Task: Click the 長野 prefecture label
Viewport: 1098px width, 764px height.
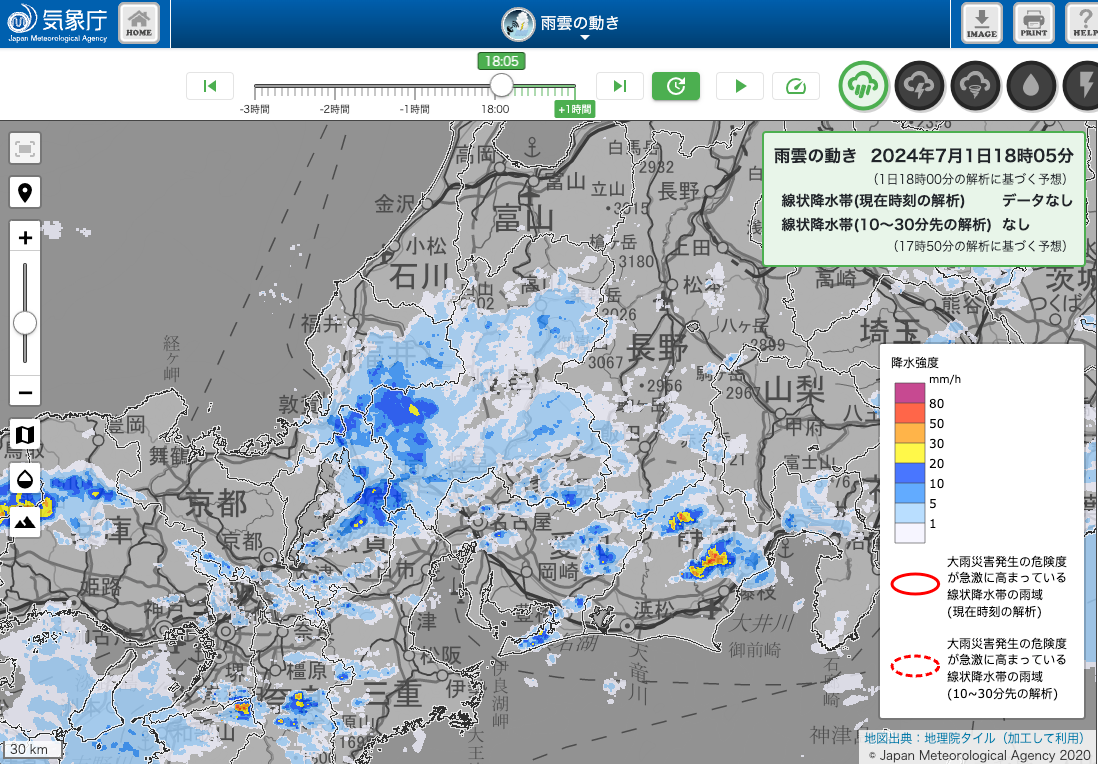Action: click(657, 347)
